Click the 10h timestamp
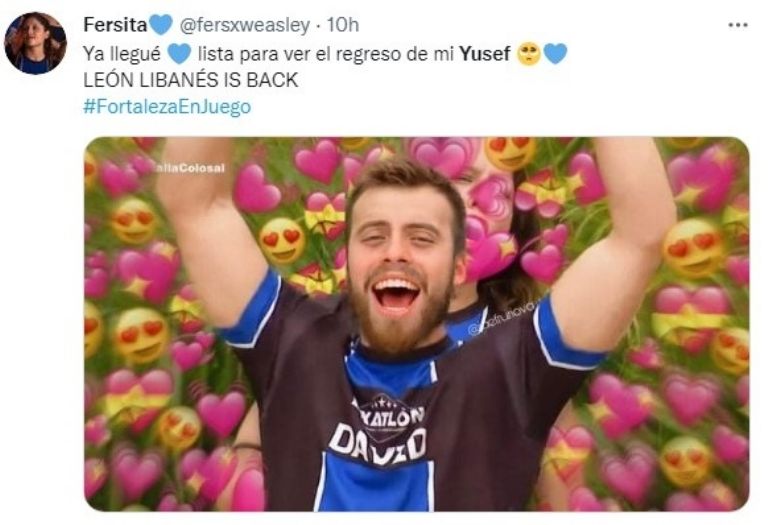768x525 pixels. 343,25
